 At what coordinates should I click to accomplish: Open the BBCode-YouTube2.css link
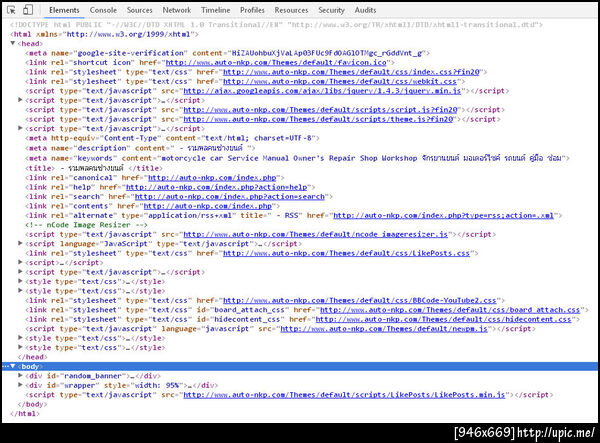point(360,301)
